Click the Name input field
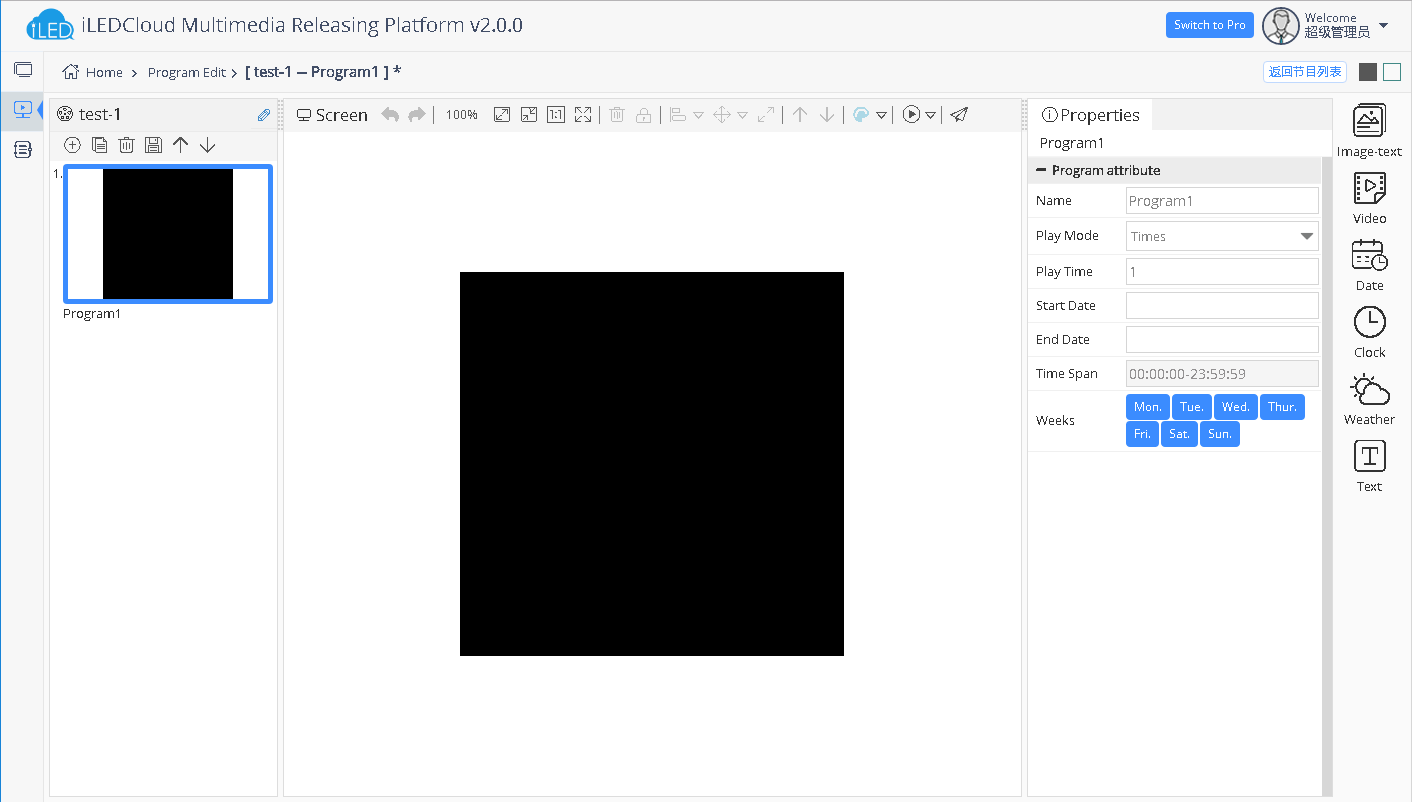Viewport: 1412px width, 802px height. point(1222,200)
